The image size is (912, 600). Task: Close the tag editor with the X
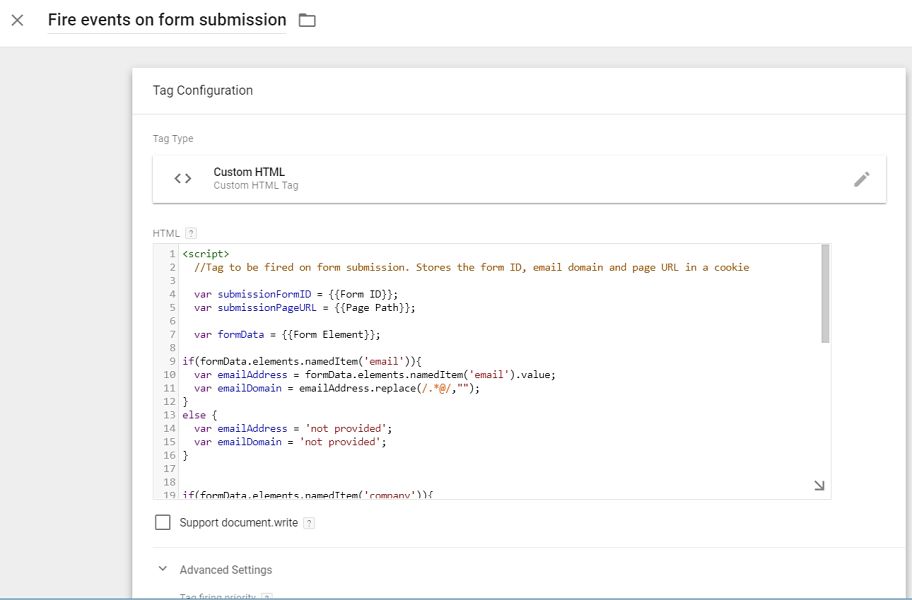click(17, 20)
